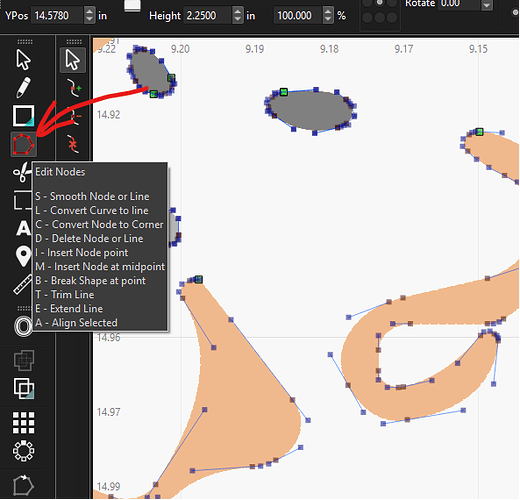
Task: Click the dotted grip above Select tool
Action: 25,42
